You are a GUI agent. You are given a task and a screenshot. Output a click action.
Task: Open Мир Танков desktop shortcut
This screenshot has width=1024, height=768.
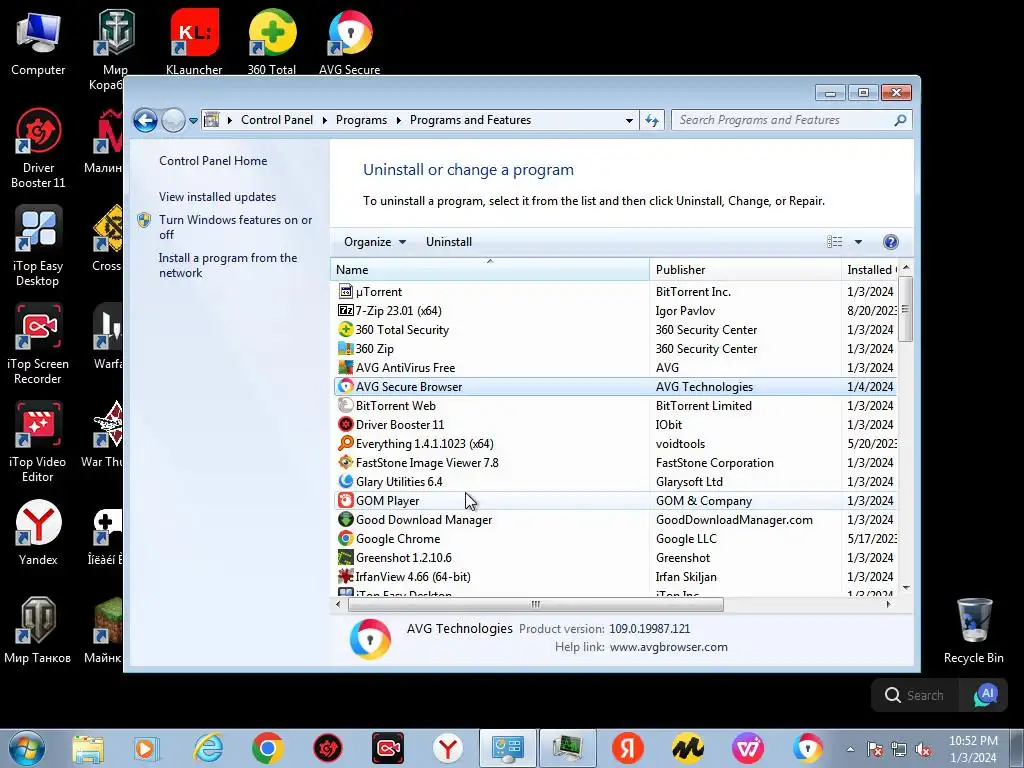38,631
